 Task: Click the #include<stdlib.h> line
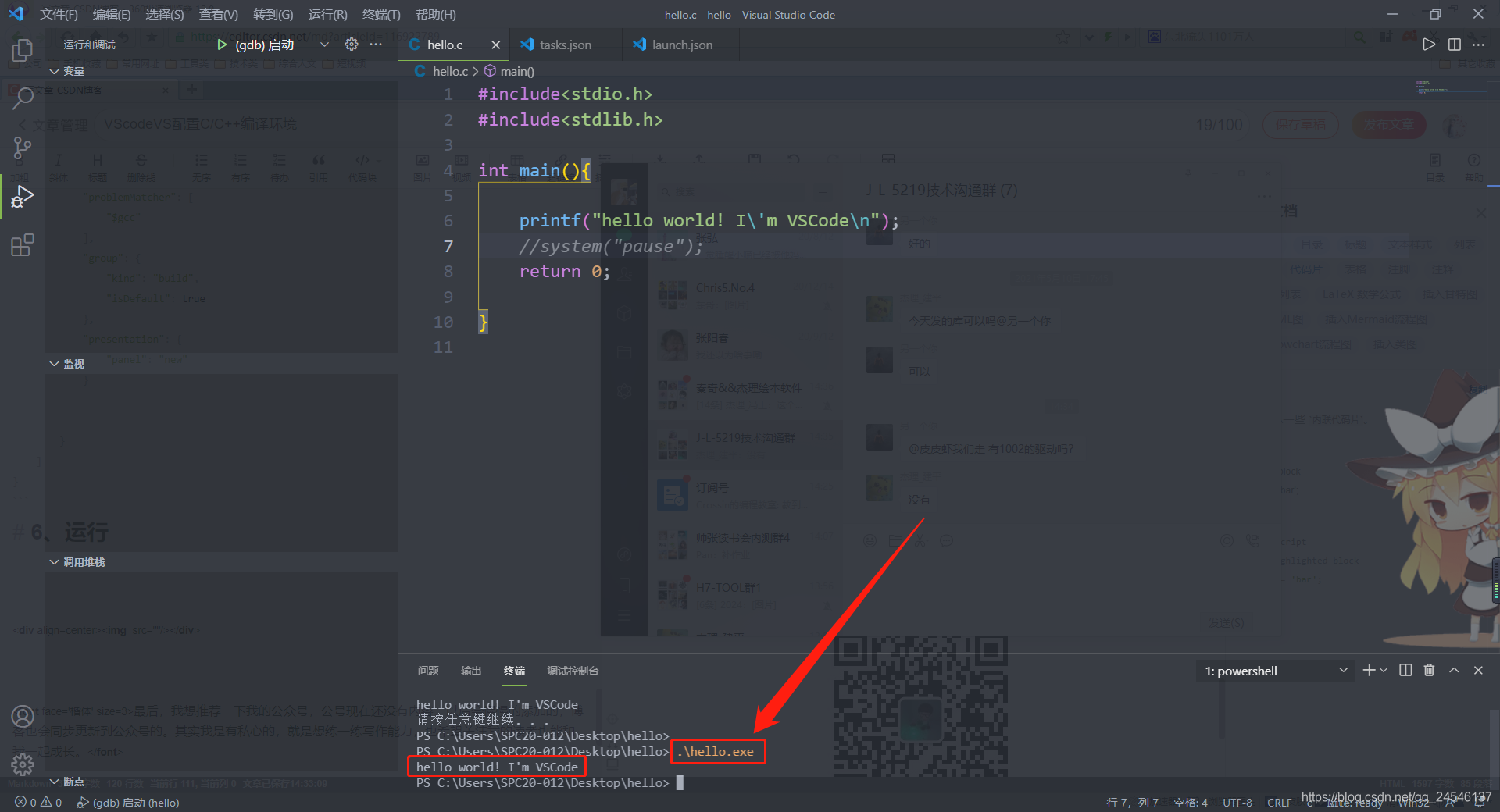click(x=570, y=120)
